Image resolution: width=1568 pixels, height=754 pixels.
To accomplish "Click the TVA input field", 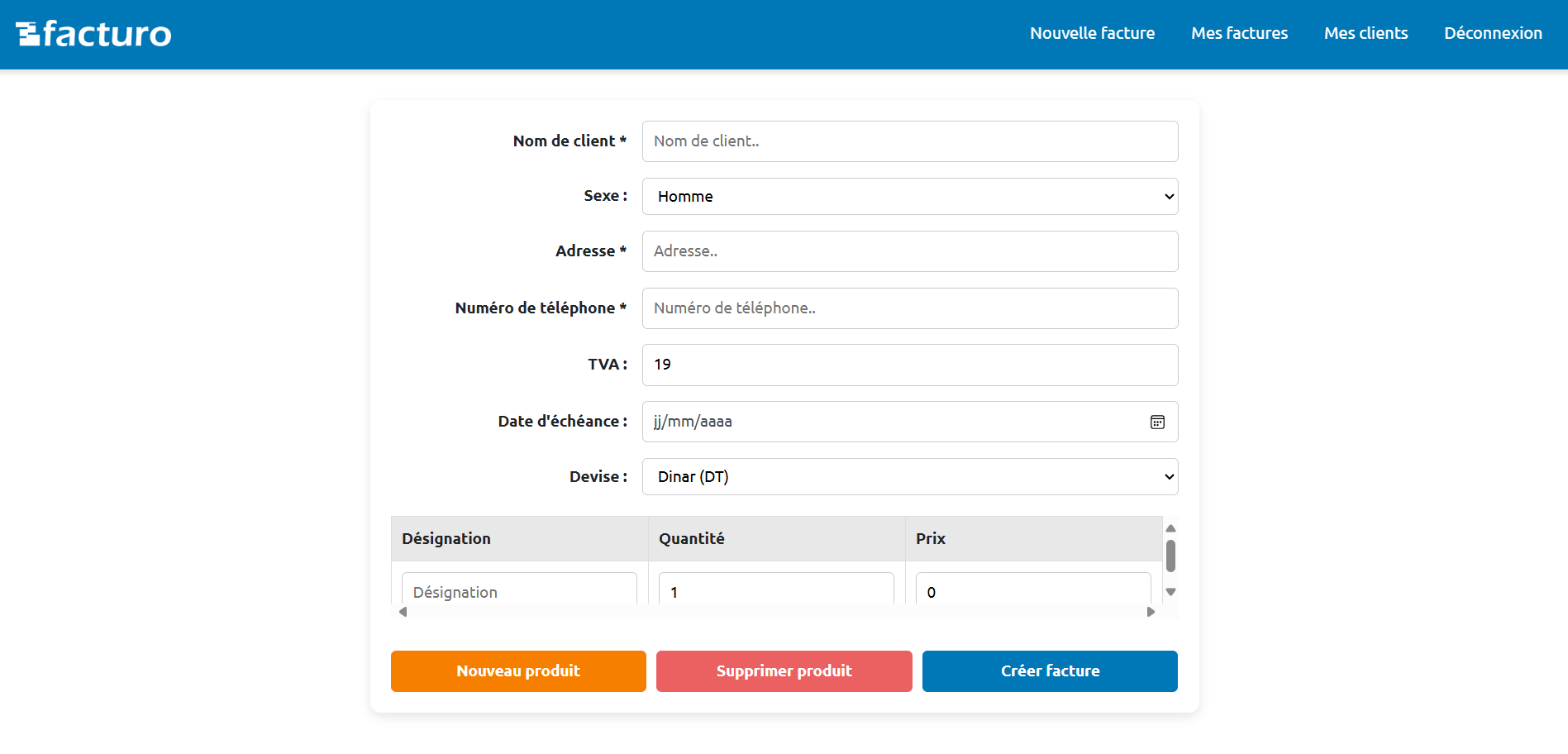I will pyautogui.click(x=909, y=365).
